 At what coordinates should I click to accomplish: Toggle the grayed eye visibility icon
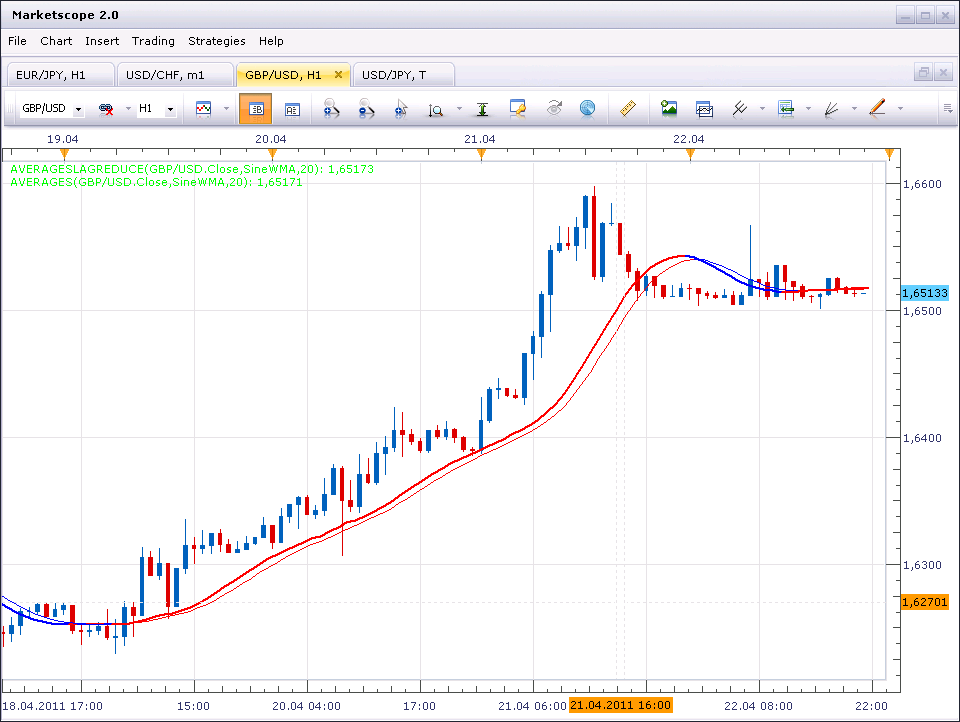point(554,108)
